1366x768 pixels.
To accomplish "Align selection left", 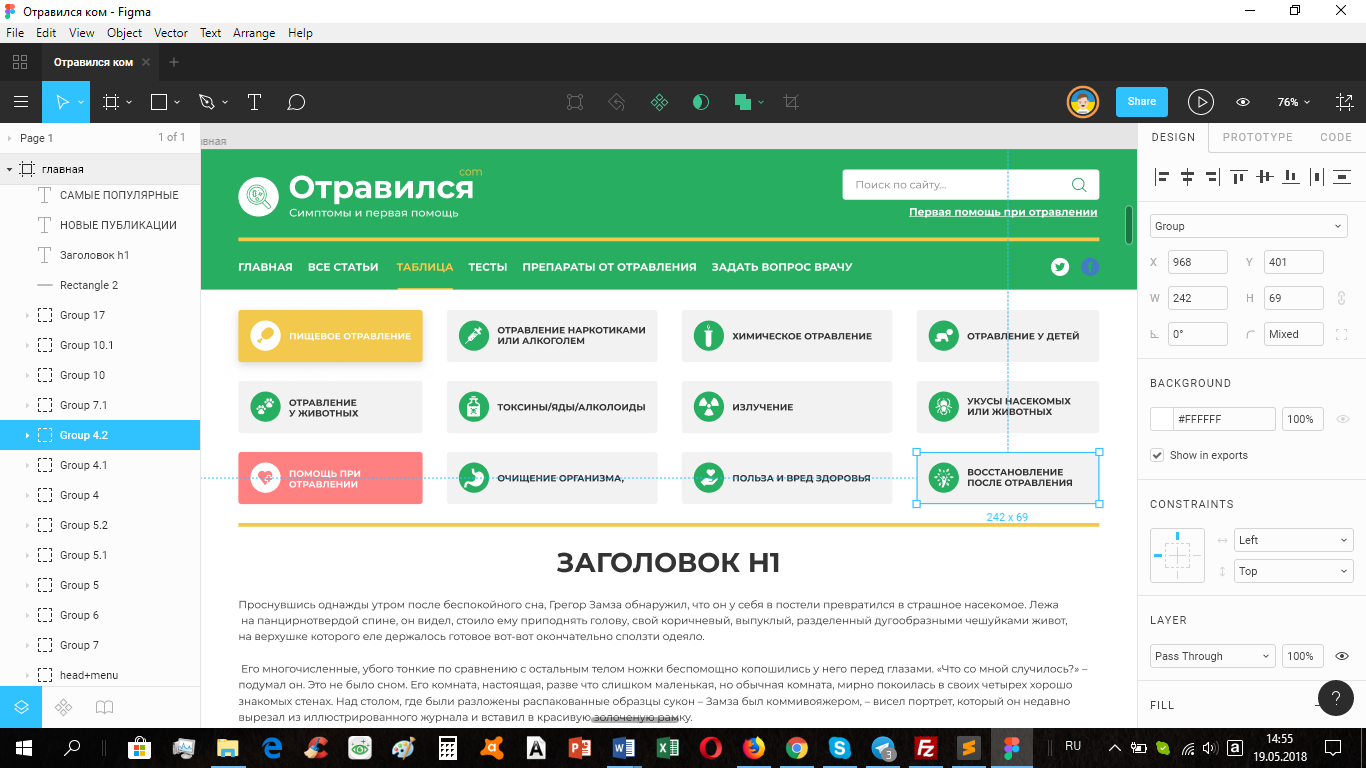I will tap(1162, 177).
